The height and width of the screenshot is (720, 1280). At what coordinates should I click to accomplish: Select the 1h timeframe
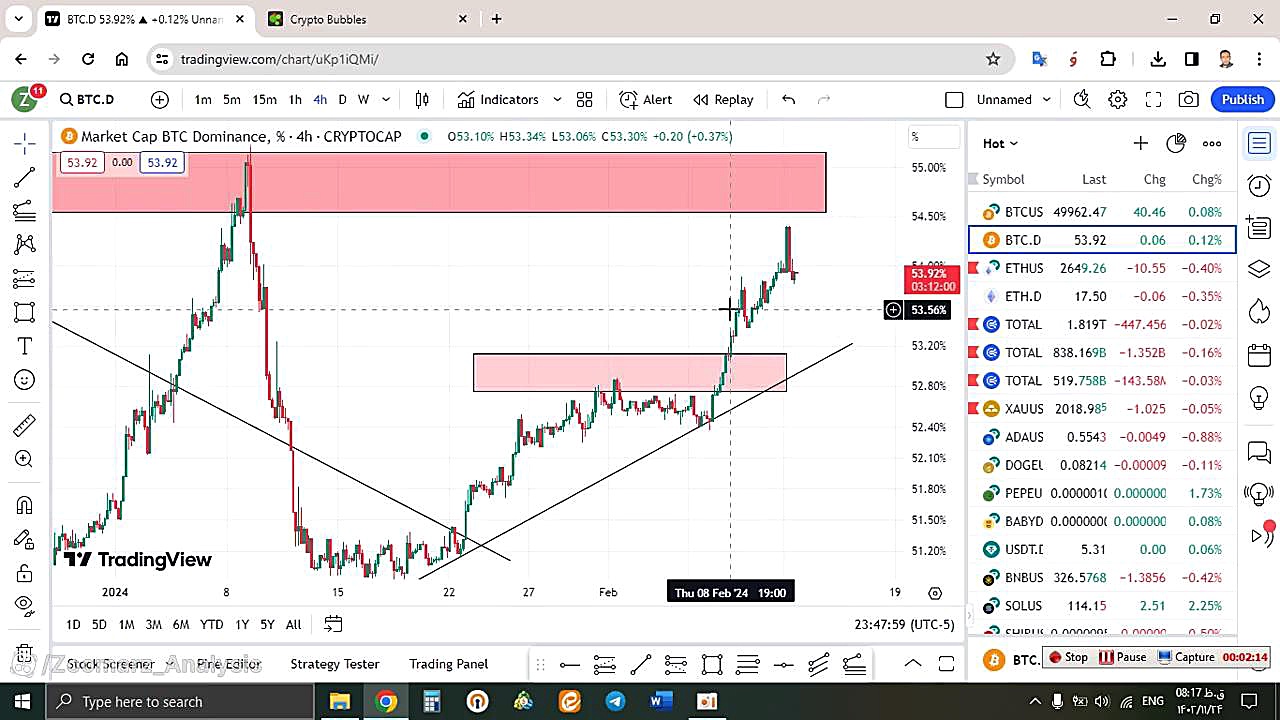(295, 99)
